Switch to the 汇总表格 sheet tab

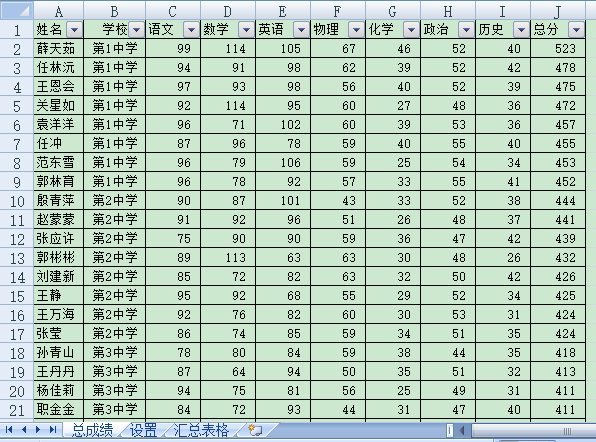[201, 430]
